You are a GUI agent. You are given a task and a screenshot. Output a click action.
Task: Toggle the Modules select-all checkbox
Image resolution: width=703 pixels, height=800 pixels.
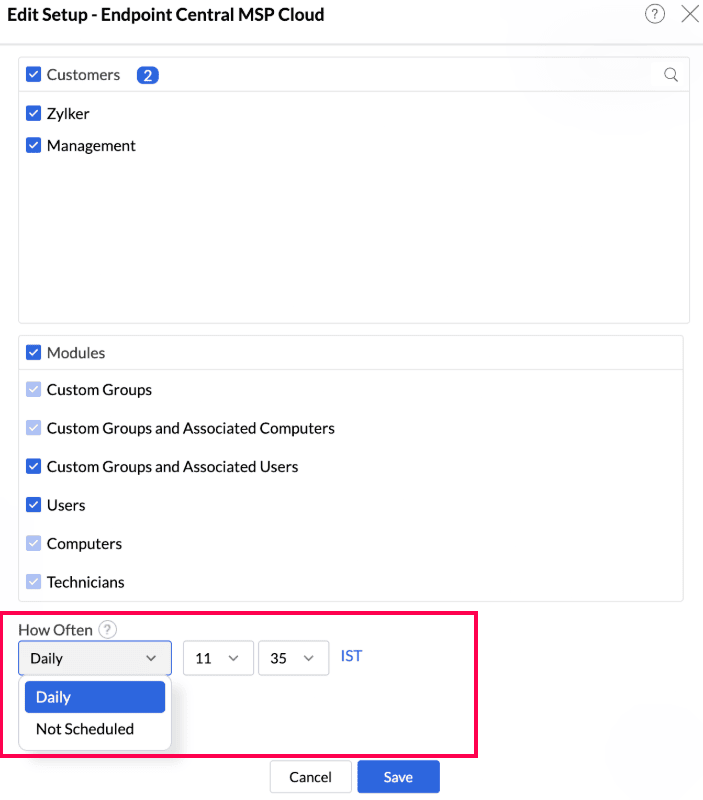(34, 353)
